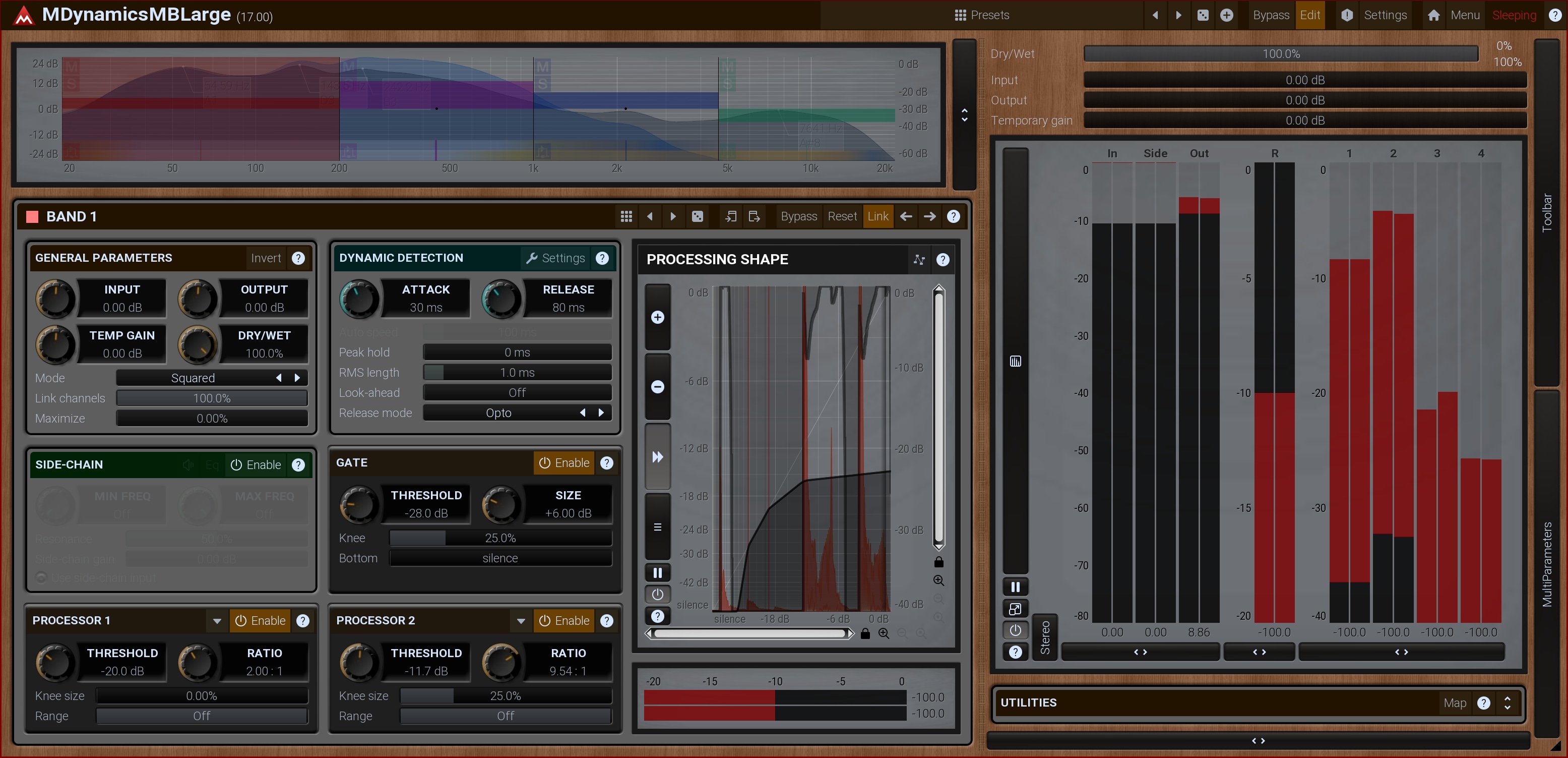1568x758 pixels.
Task: Zoom in with plus button on Processing Shape
Action: coord(657,317)
